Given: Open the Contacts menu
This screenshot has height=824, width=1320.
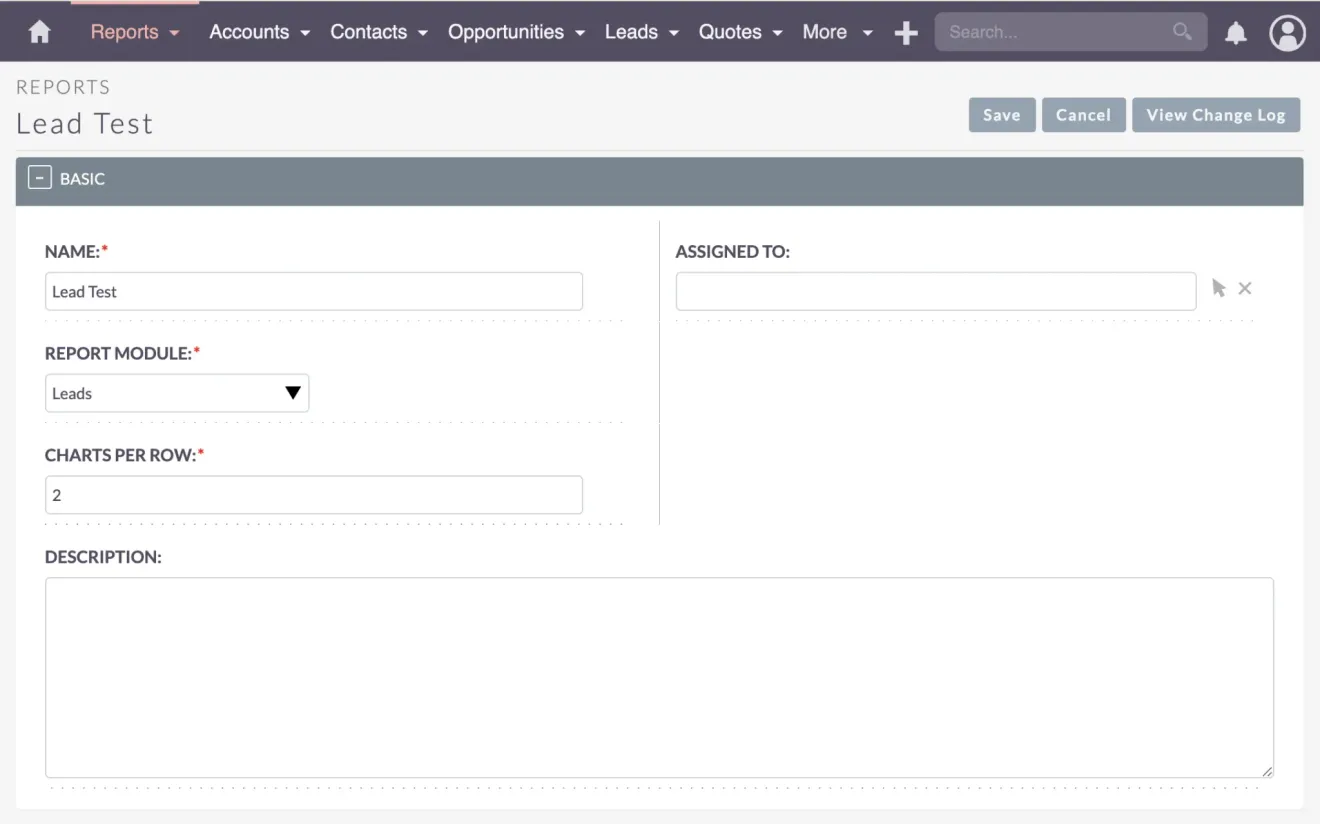Looking at the screenshot, I should click(368, 31).
